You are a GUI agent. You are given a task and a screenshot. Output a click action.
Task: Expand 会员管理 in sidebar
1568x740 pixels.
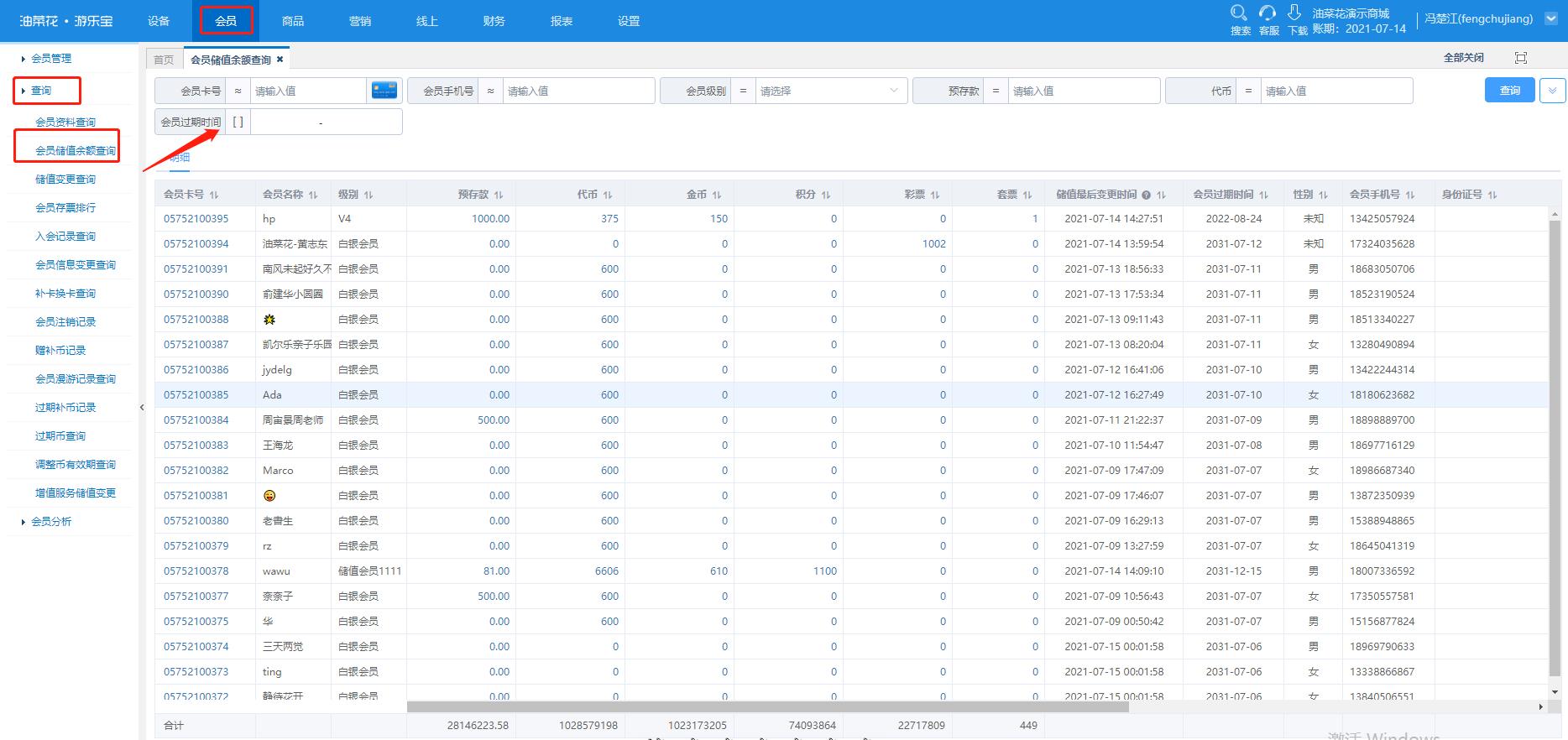50,58
